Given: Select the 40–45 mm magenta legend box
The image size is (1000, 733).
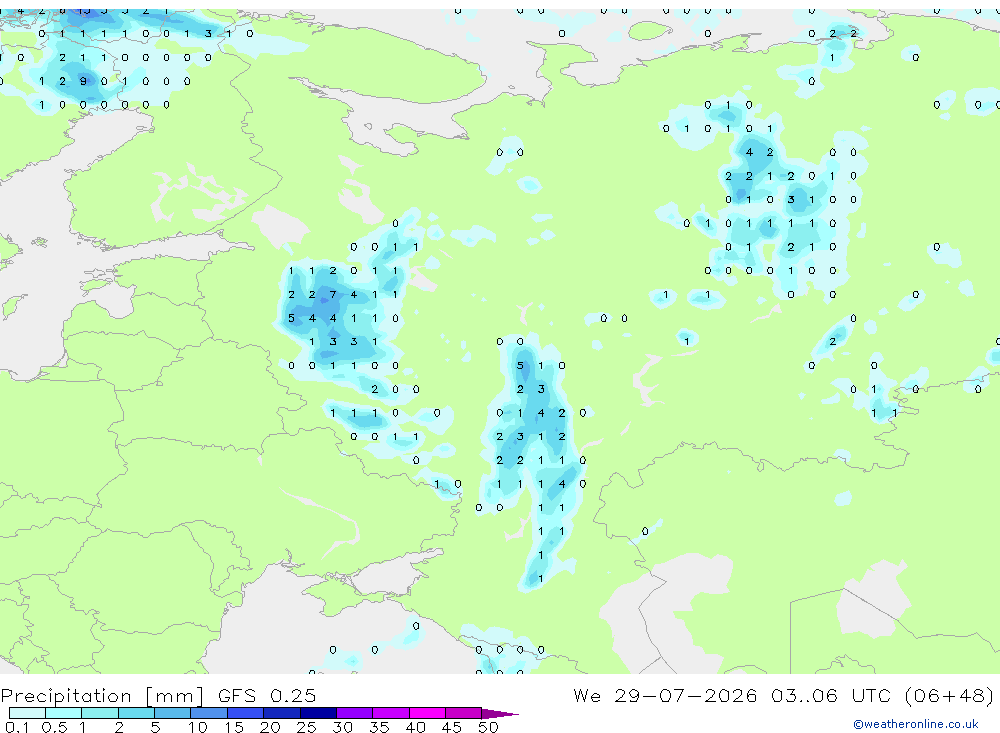Looking at the screenshot, I should point(427,713).
